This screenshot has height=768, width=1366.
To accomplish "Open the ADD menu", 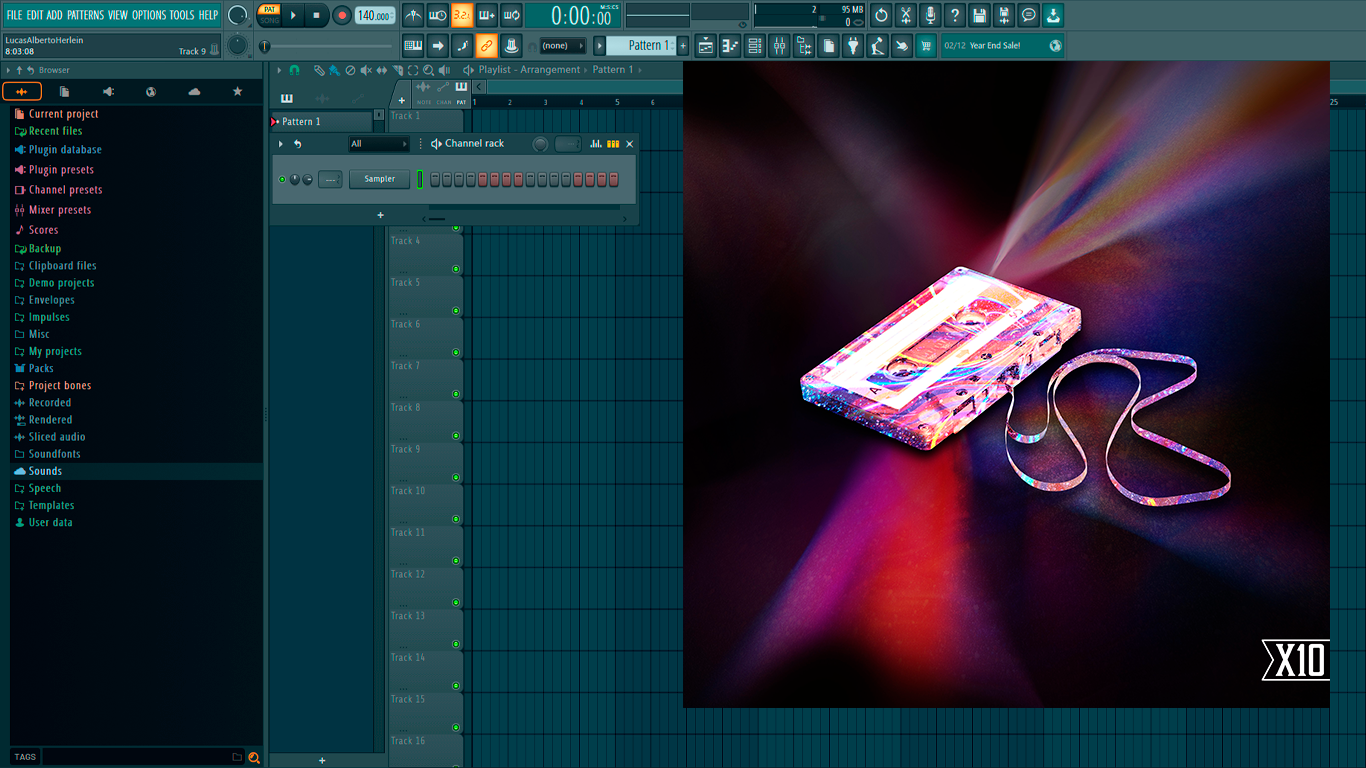I will tap(54, 15).
